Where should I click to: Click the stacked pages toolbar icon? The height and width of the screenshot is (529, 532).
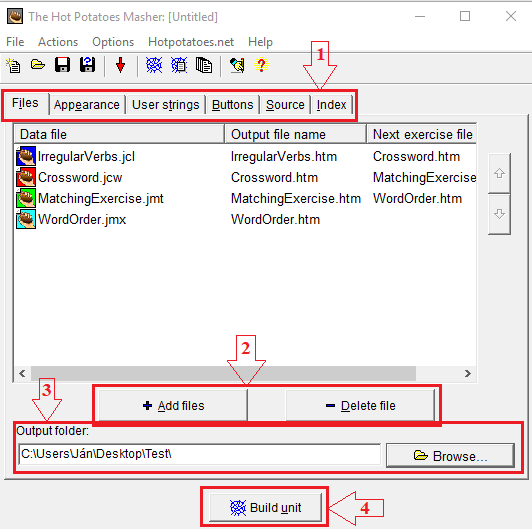[x=204, y=65]
